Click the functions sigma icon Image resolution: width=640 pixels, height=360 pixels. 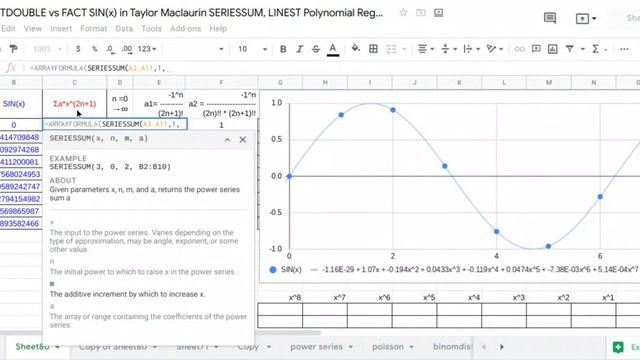click(x=596, y=49)
